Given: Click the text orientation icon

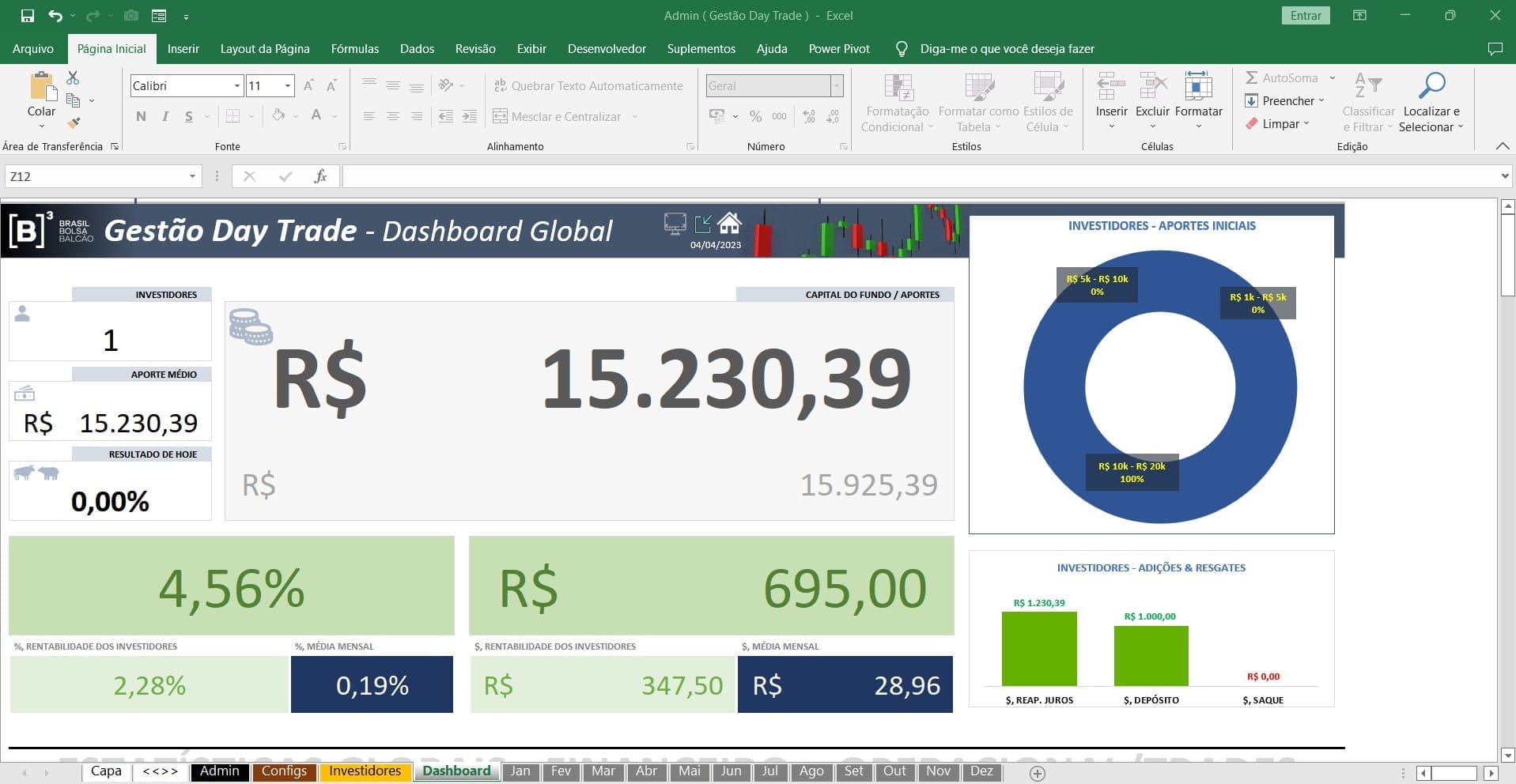Looking at the screenshot, I should coord(446,85).
